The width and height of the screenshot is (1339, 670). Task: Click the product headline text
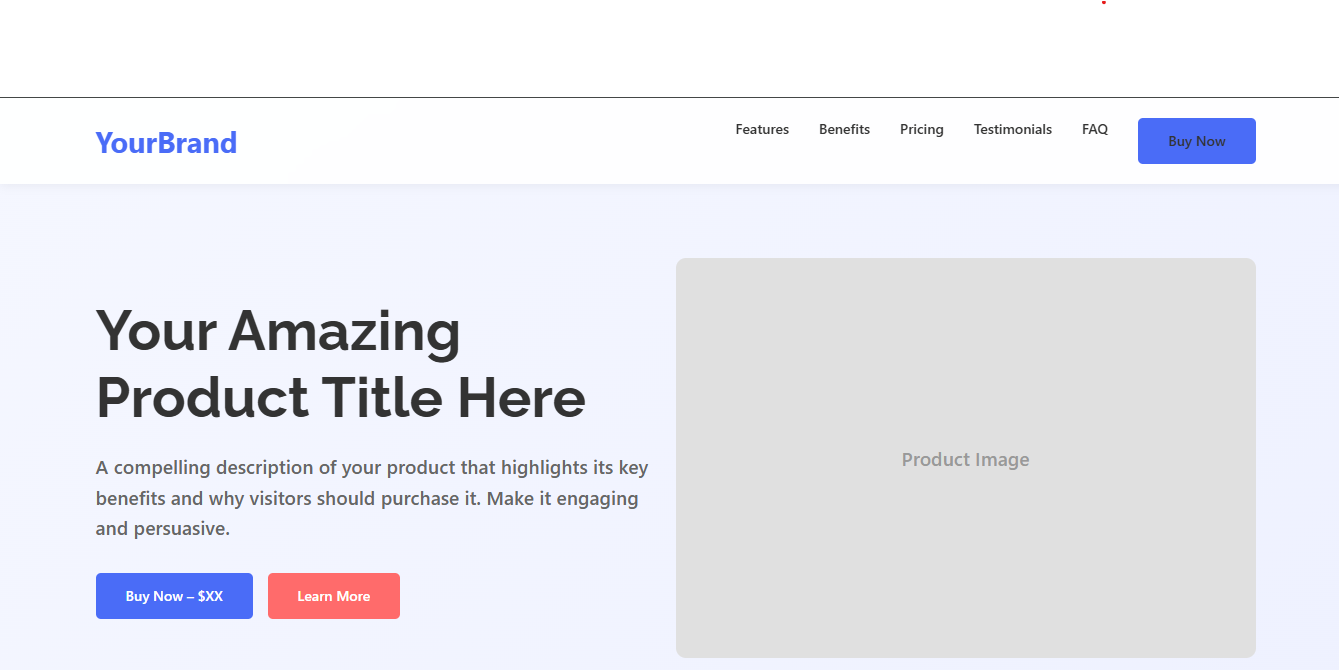(340, 365)
